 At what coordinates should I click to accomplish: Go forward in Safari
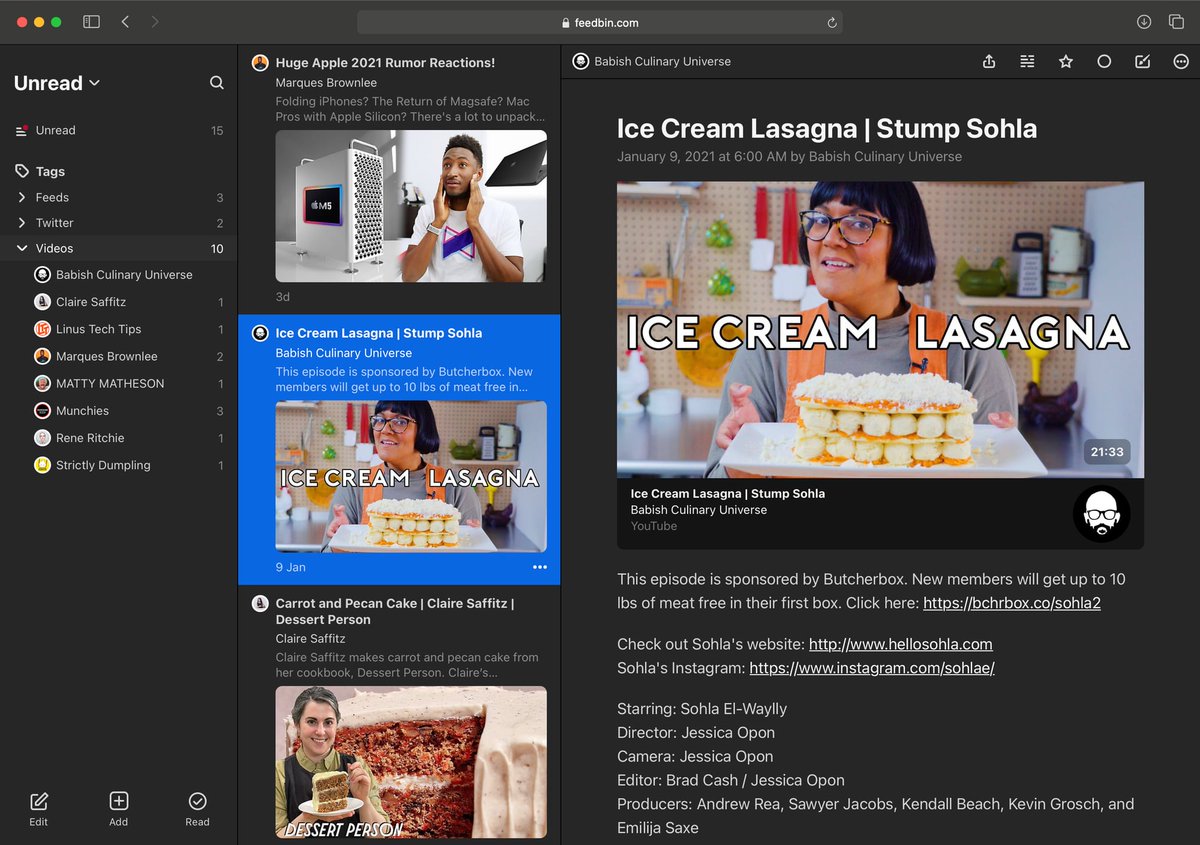coord(155,22)
